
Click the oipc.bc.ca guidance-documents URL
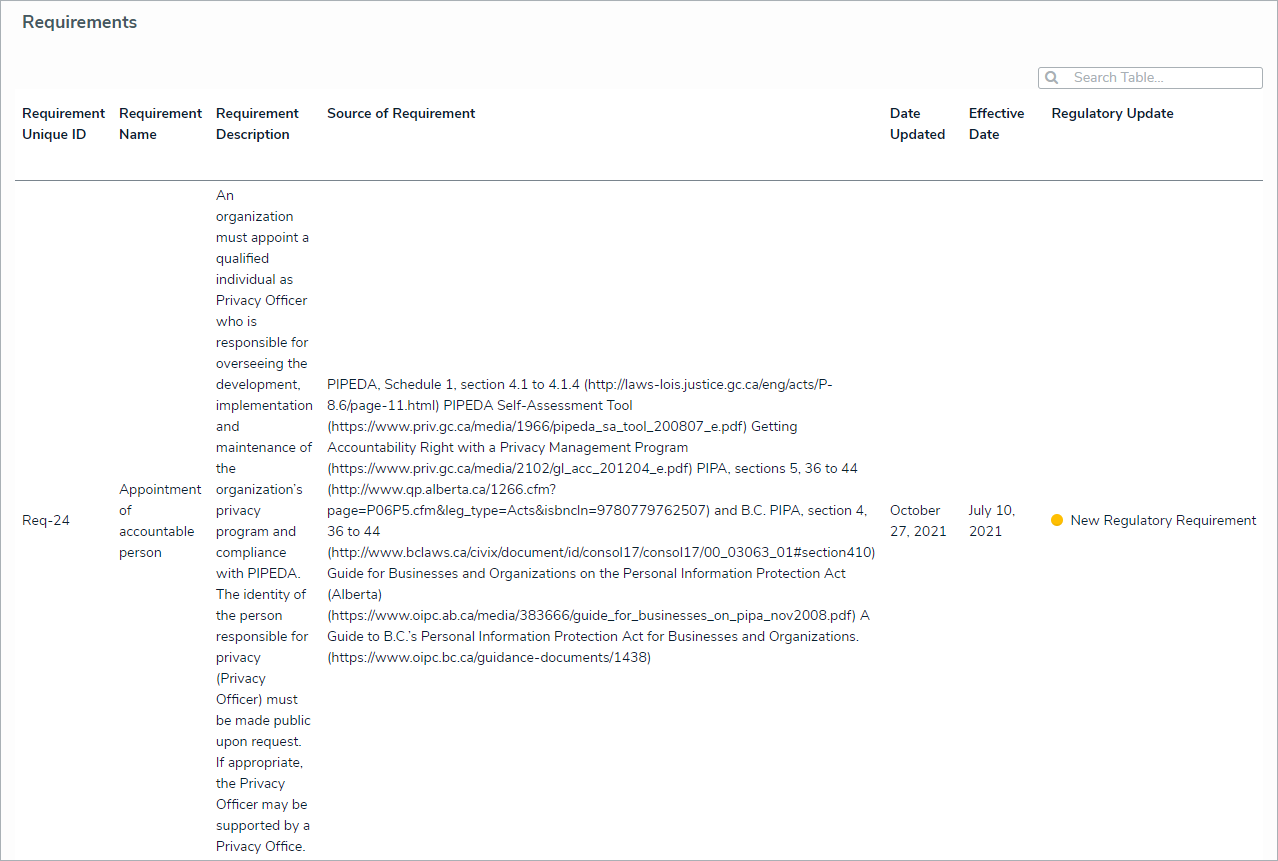point(489,658)
